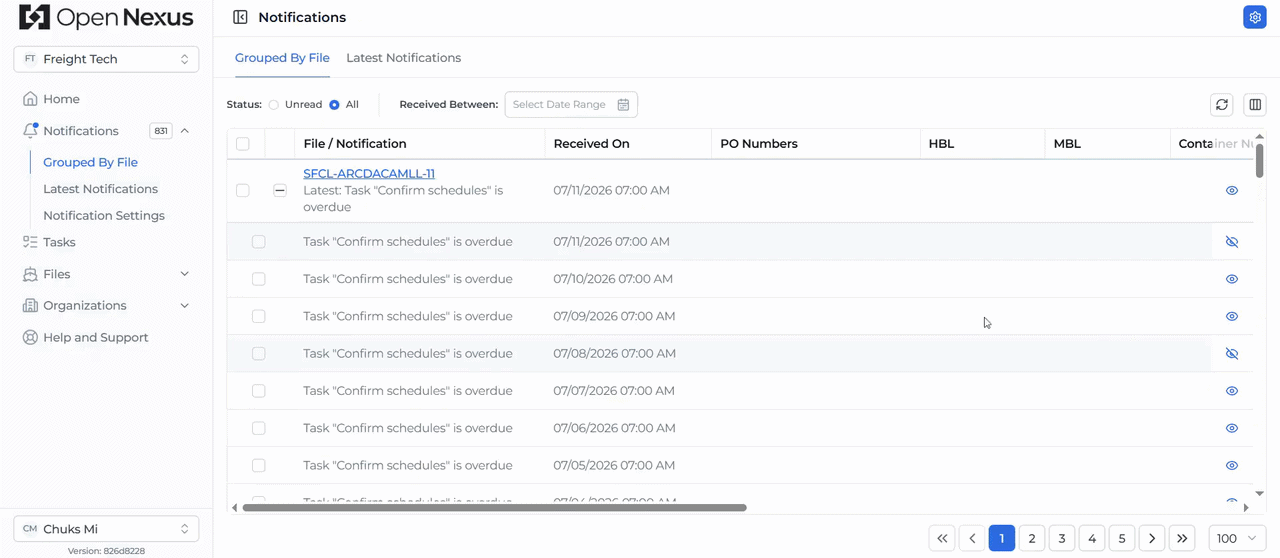Check the 07/06/2026 notification checkbox
Screen dimensions: 1280x558
tap(258, 428)
